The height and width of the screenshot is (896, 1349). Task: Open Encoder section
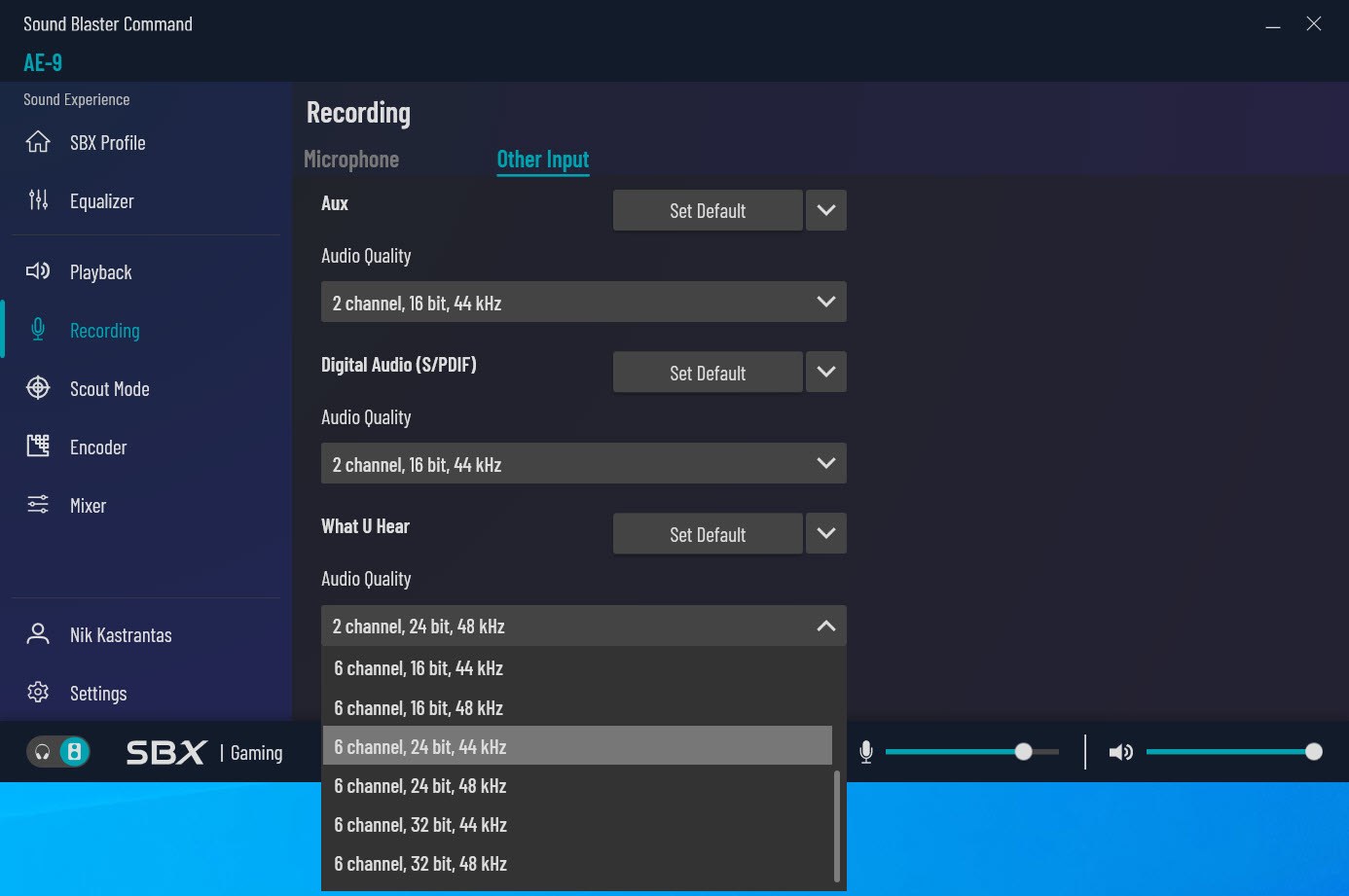(x=98, y=448)
